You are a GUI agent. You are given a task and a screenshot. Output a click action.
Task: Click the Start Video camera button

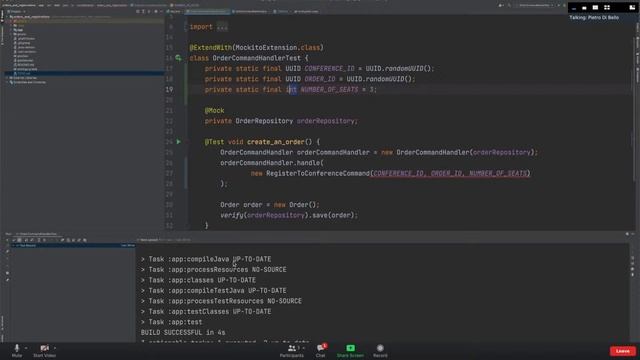pyautogui.click(x=44, y=350)
